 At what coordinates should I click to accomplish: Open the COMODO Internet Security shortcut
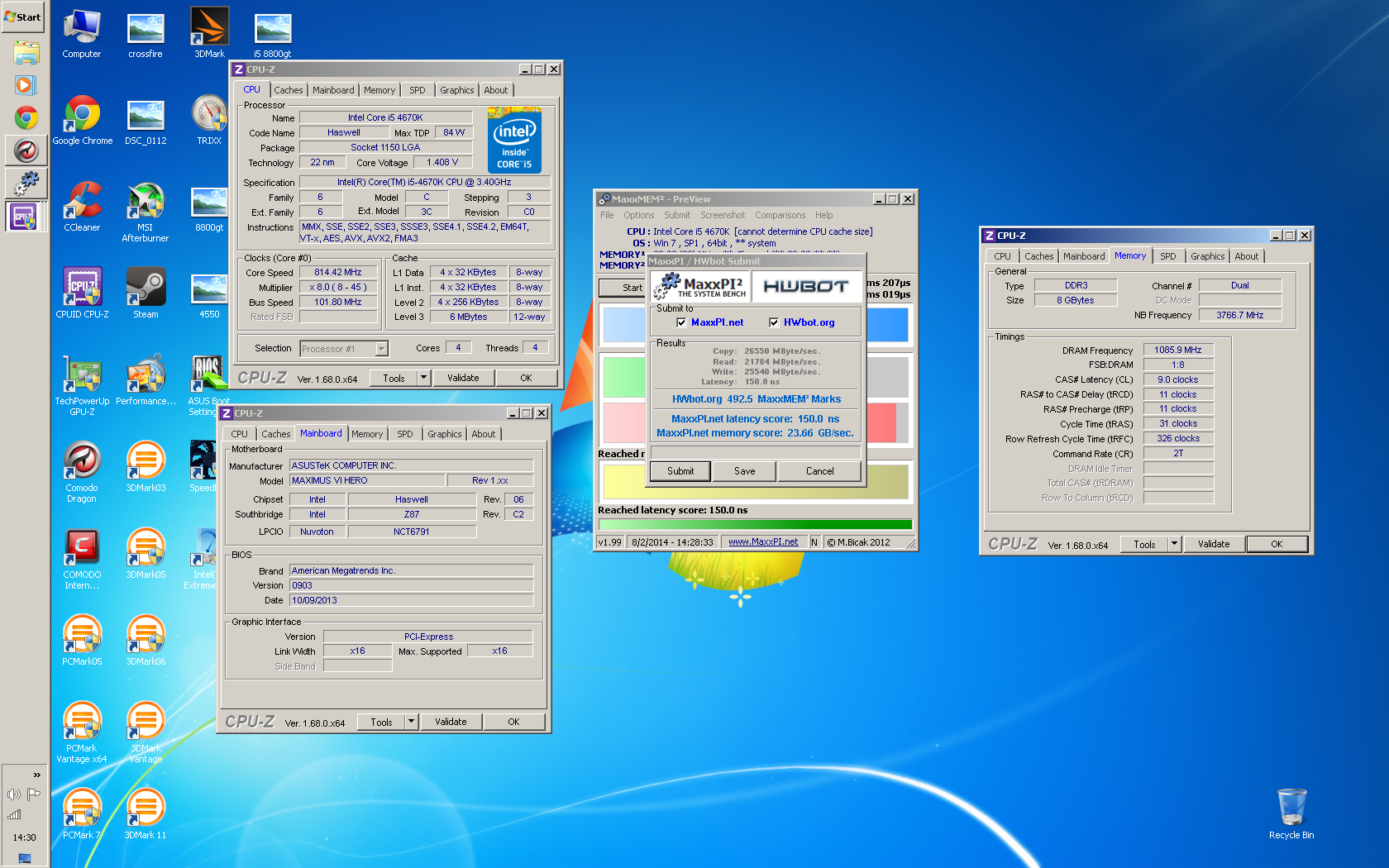coord(82,559)
